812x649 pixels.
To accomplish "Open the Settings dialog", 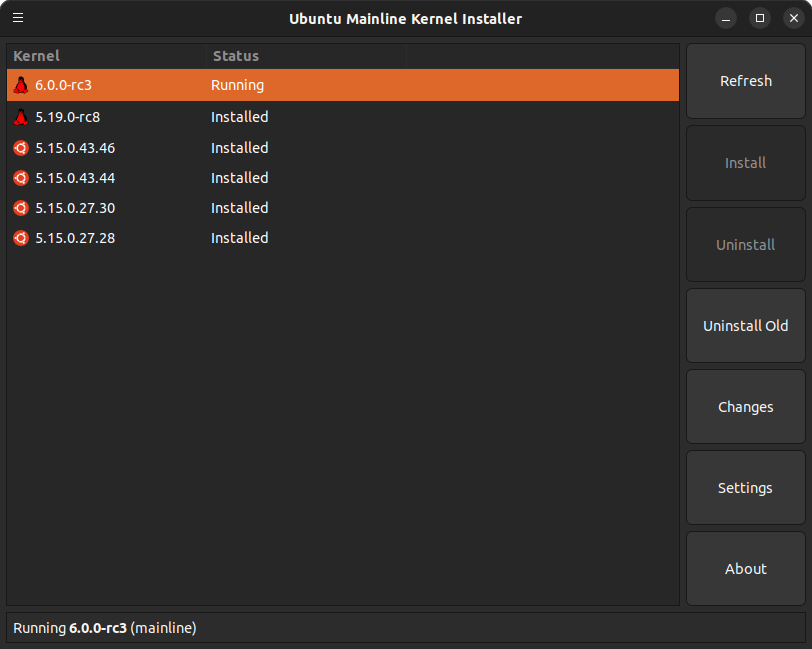I will (x=746, y=488).
